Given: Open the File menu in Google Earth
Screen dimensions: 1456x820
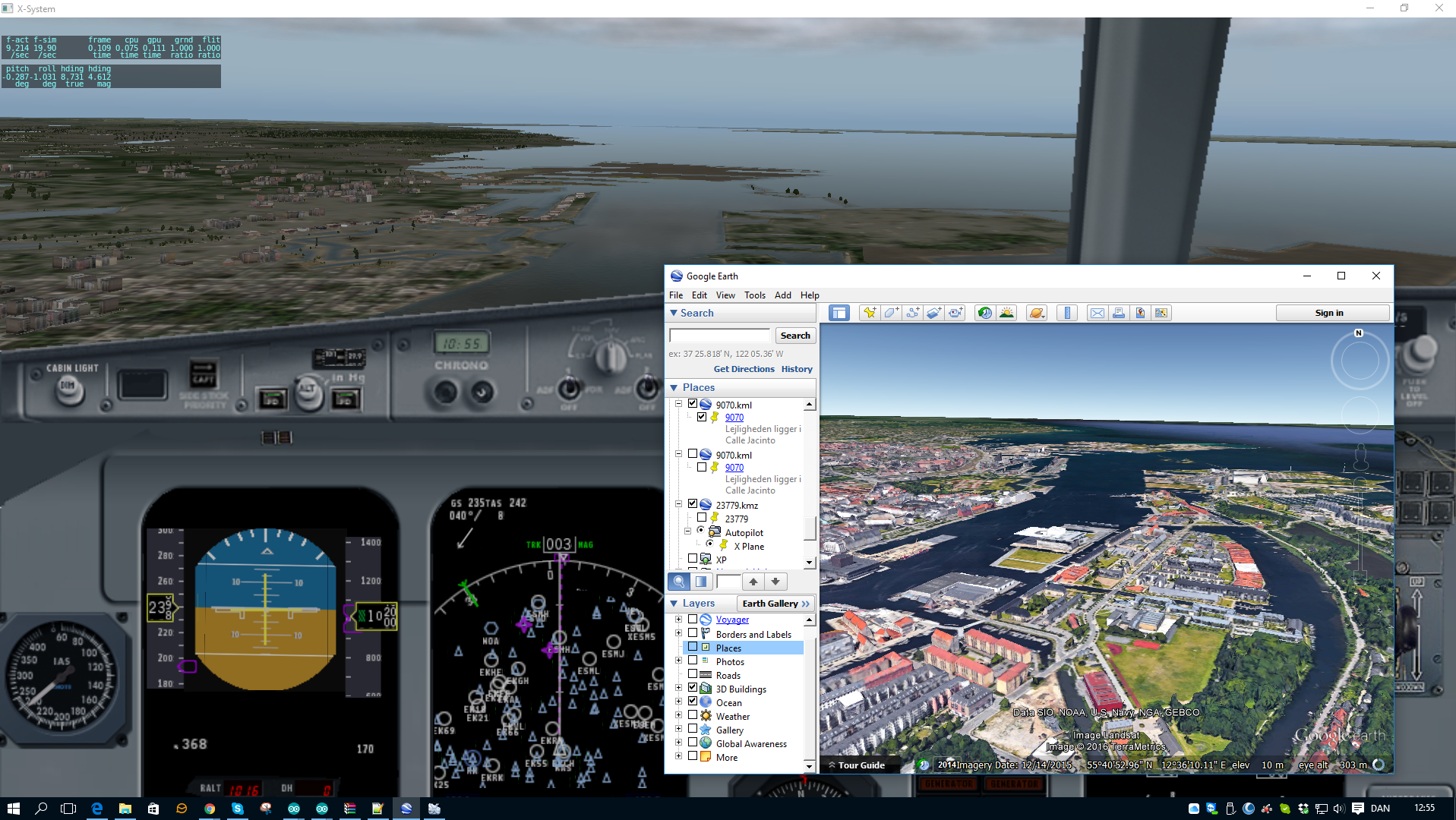Looking at the screenshot, I should point(676,295).
